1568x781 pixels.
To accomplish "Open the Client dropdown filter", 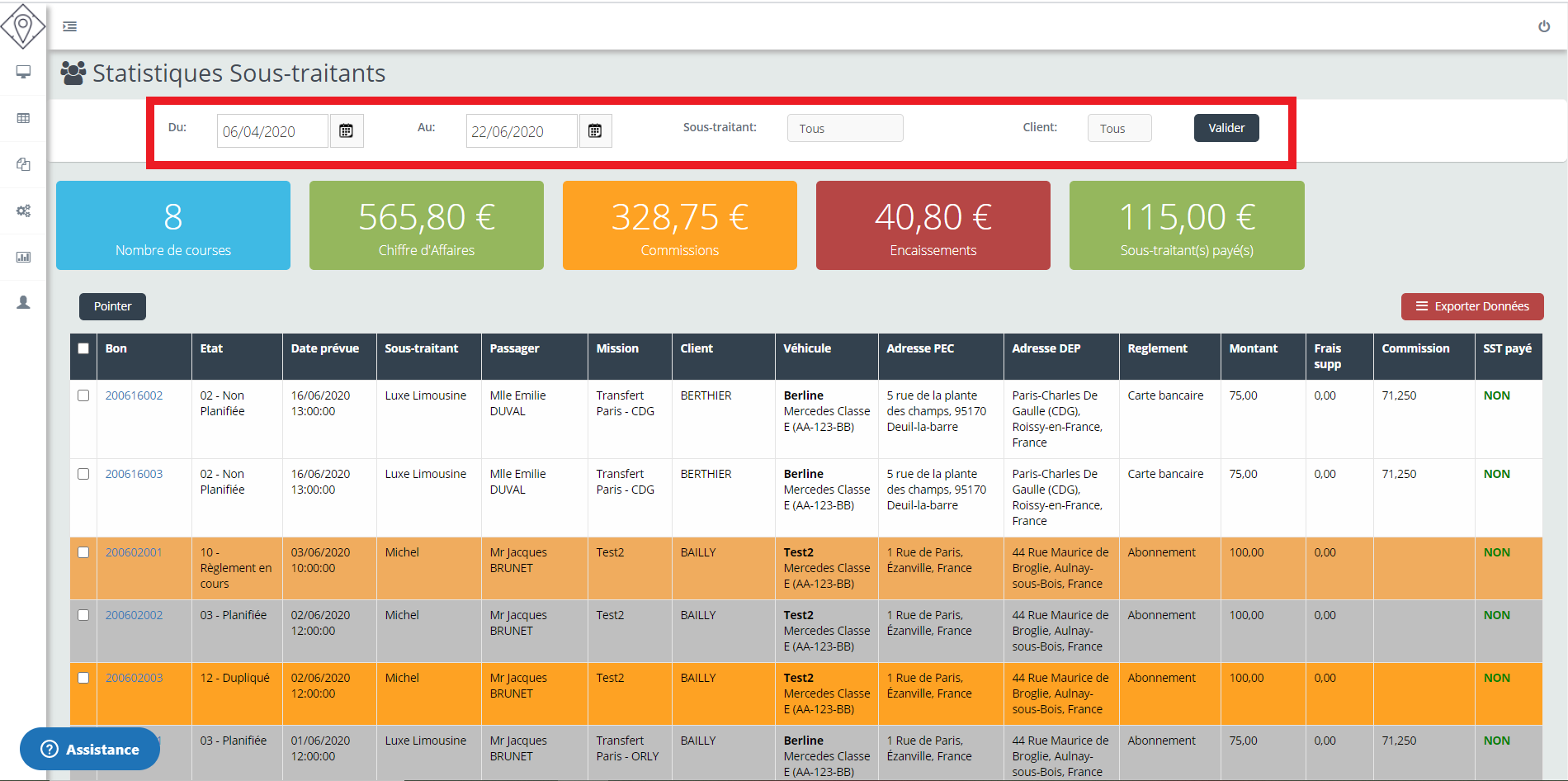I will pyautogui.click(x=1118, y=129).
